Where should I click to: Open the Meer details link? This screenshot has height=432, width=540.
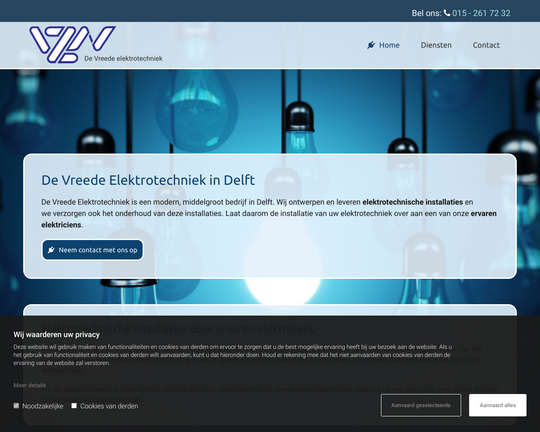point(30,385)
